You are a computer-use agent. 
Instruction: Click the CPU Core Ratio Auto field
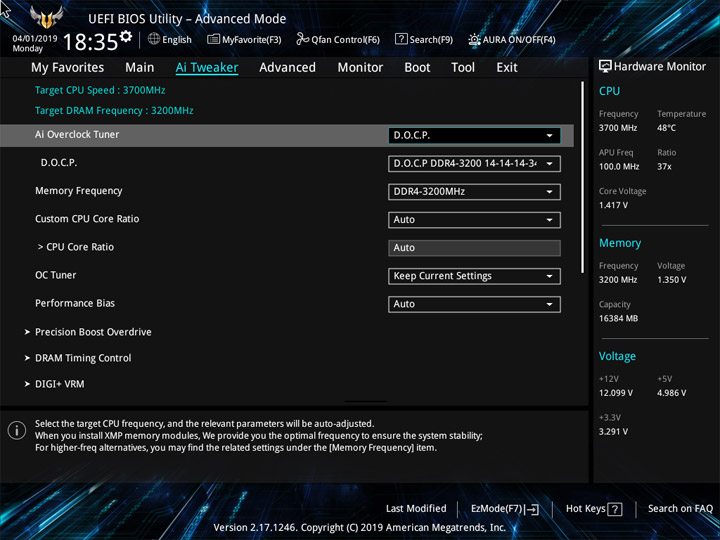[474, 248]
